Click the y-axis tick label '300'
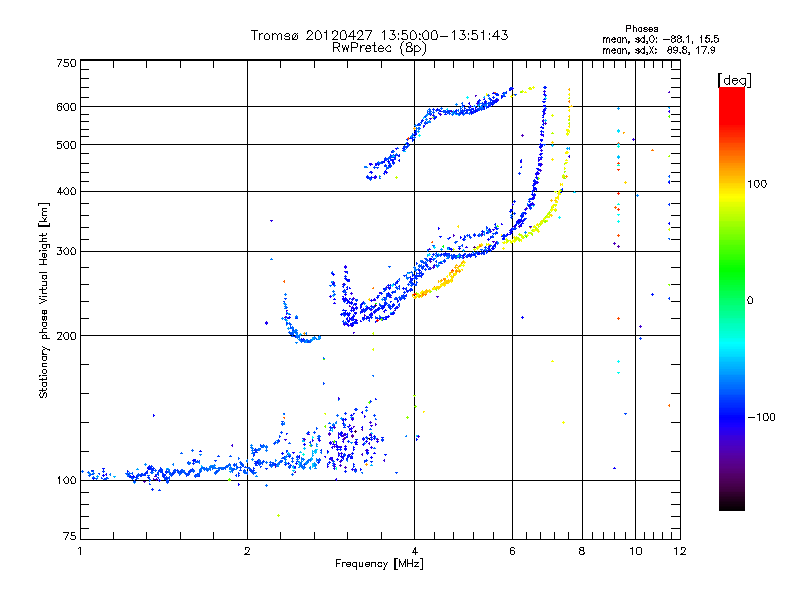Viewport: 800px width, 600px height. coord(66,252)
